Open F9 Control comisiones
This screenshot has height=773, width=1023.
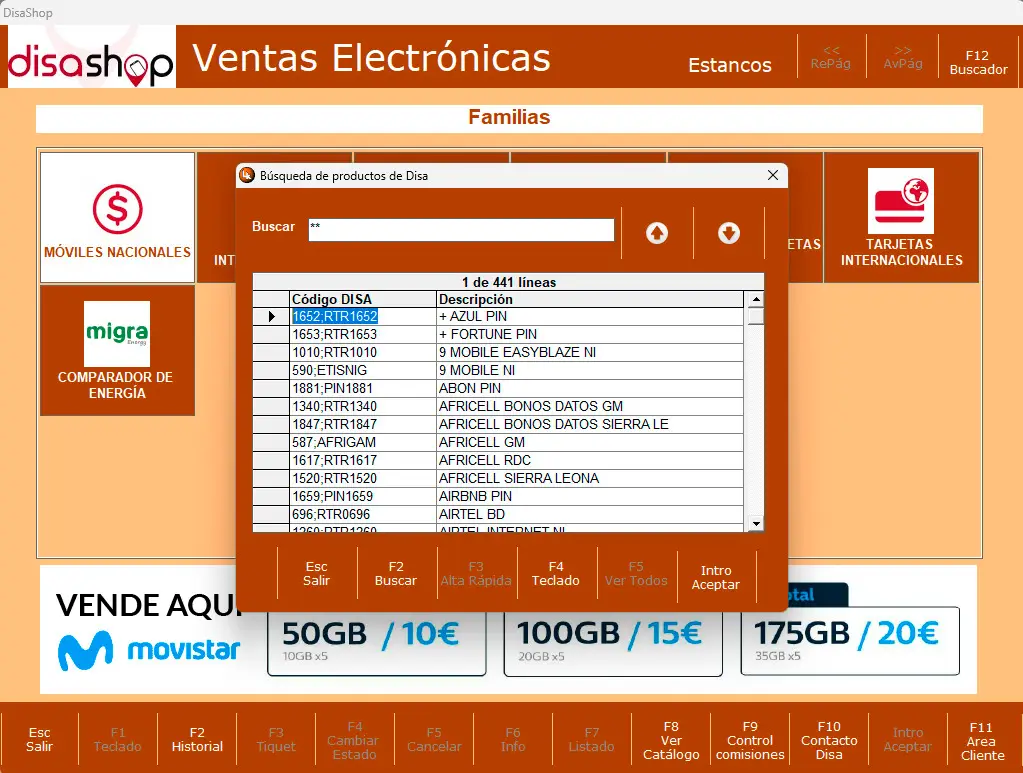click(750, 740)
